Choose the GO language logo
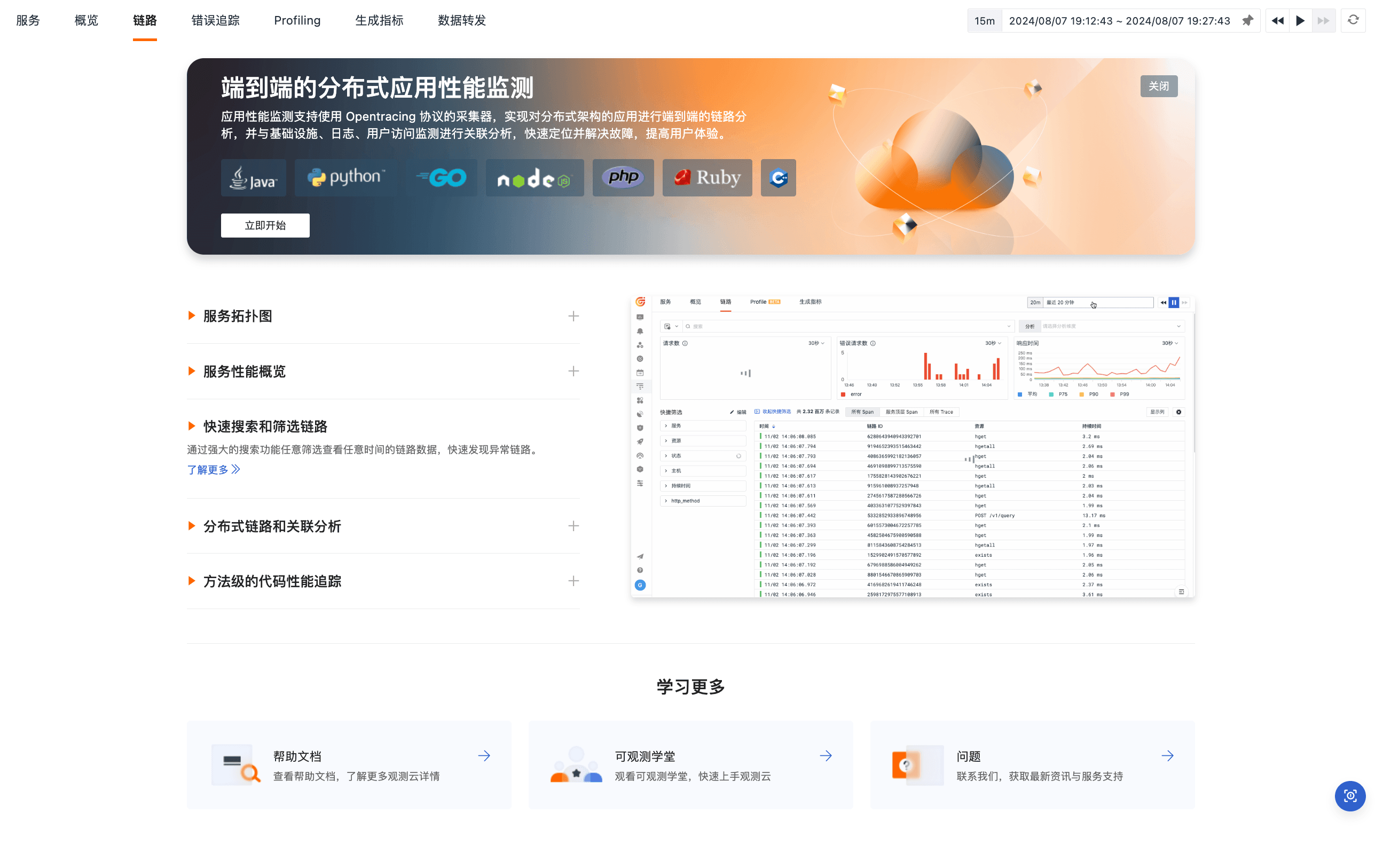 (442, 178)
